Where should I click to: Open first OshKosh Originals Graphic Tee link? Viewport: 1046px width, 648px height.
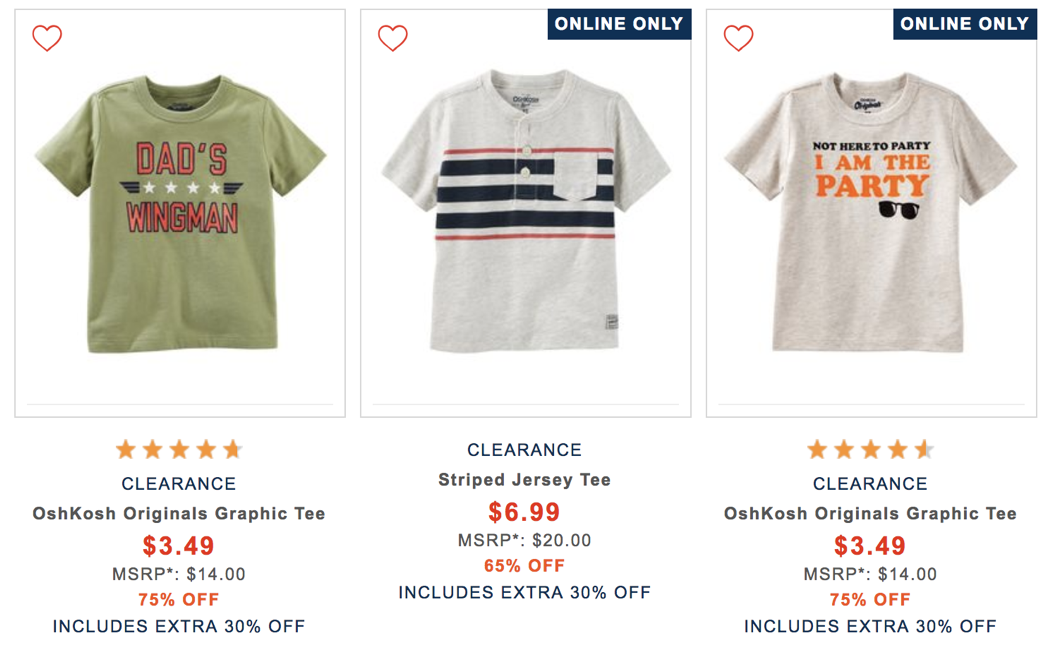(179, 514)
